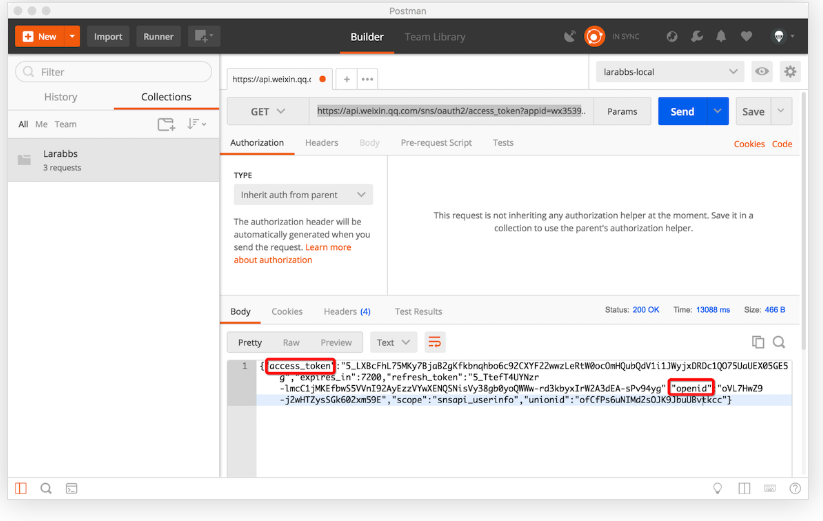Select the Authorization request tab
The width and height of the screenshot is (823, 521).
pos(257,143)
